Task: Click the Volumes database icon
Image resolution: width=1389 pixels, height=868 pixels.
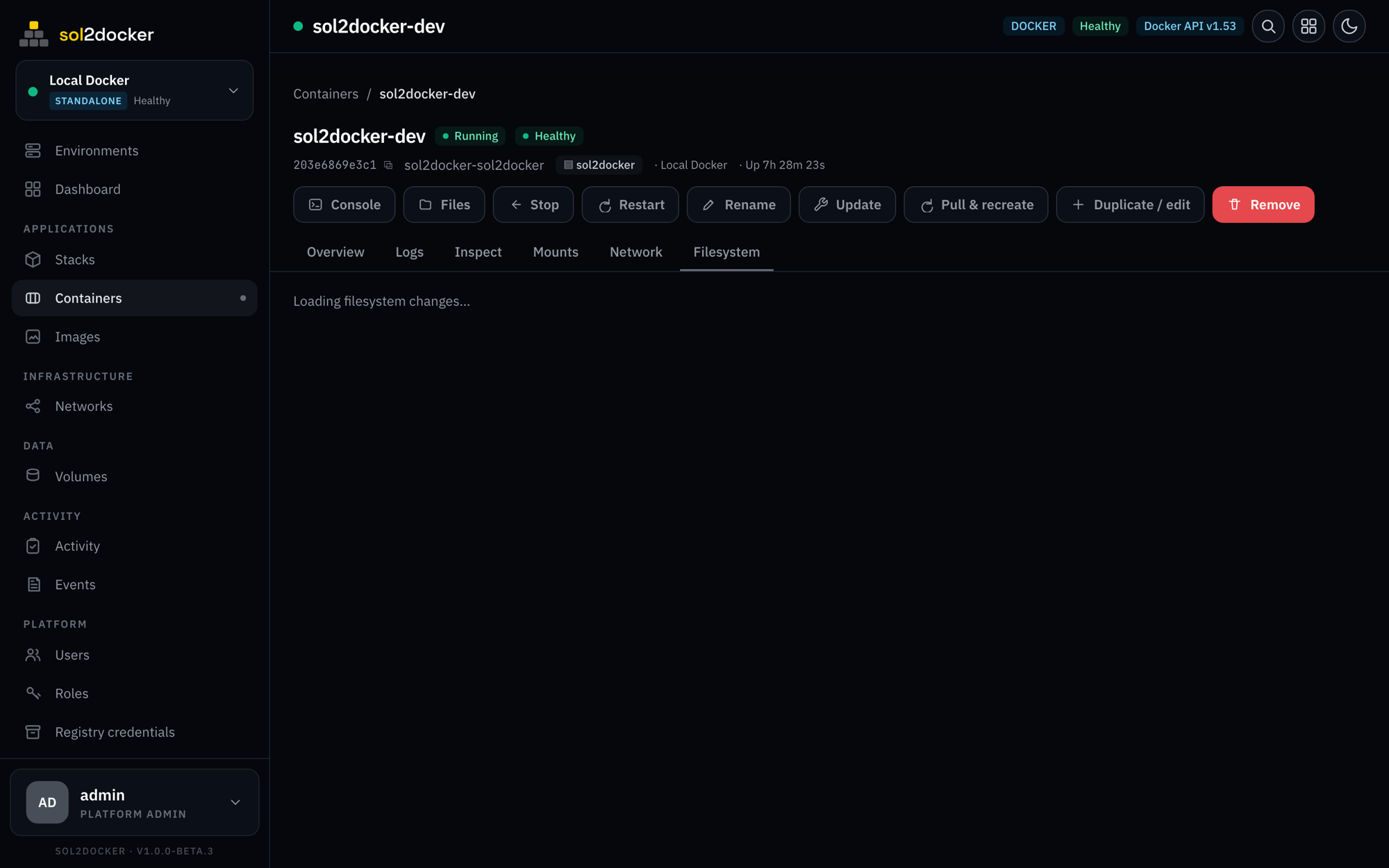Action: point(33,476)
